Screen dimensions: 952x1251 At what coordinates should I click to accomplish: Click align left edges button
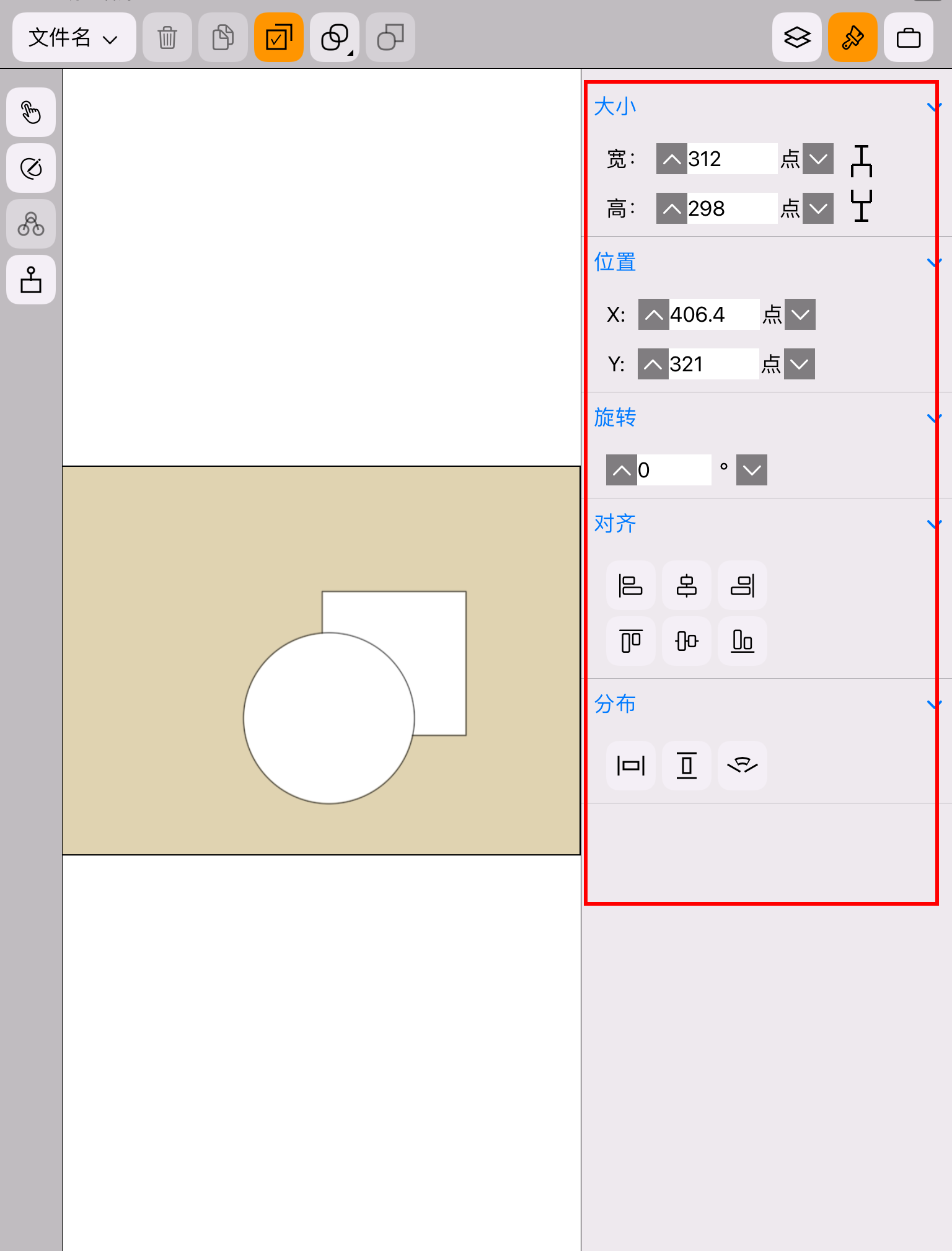tap(631, 585)
